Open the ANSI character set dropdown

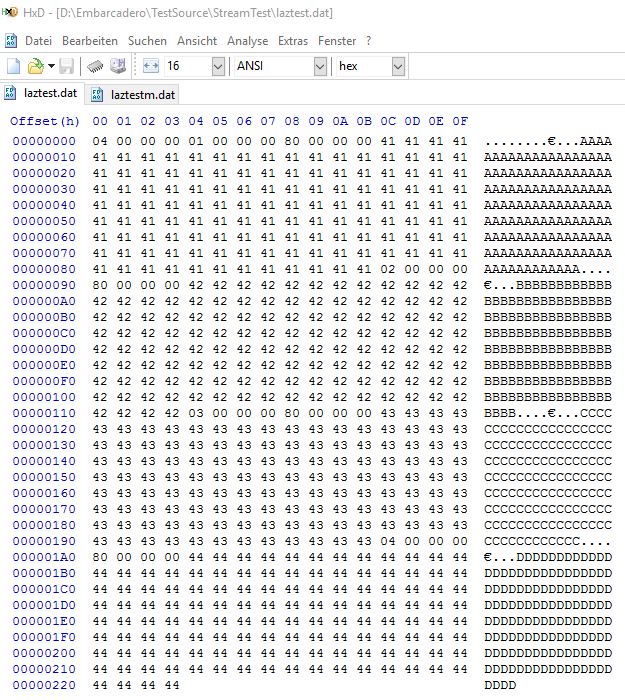[x=320, y=66]
